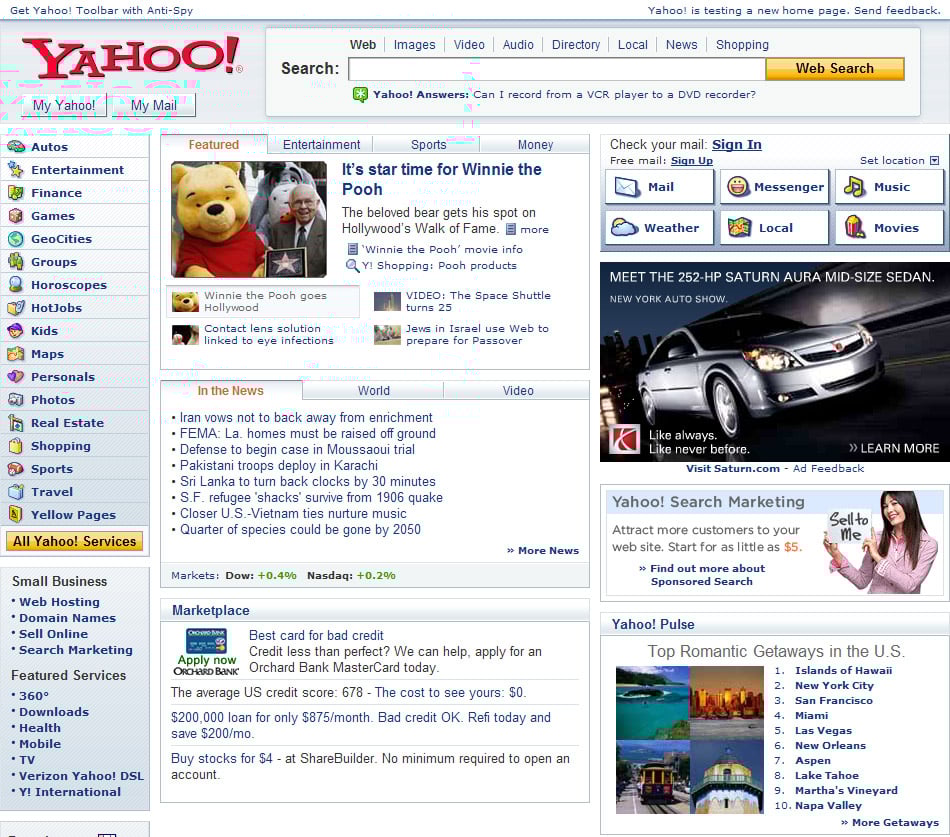Screen dimensions: 950x837
Task: Click inside the Search text field
Action: 556,69
